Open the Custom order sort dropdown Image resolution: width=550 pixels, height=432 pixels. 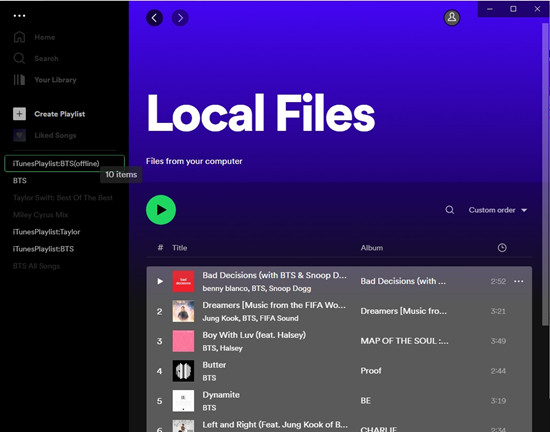(x=498, y=210)
